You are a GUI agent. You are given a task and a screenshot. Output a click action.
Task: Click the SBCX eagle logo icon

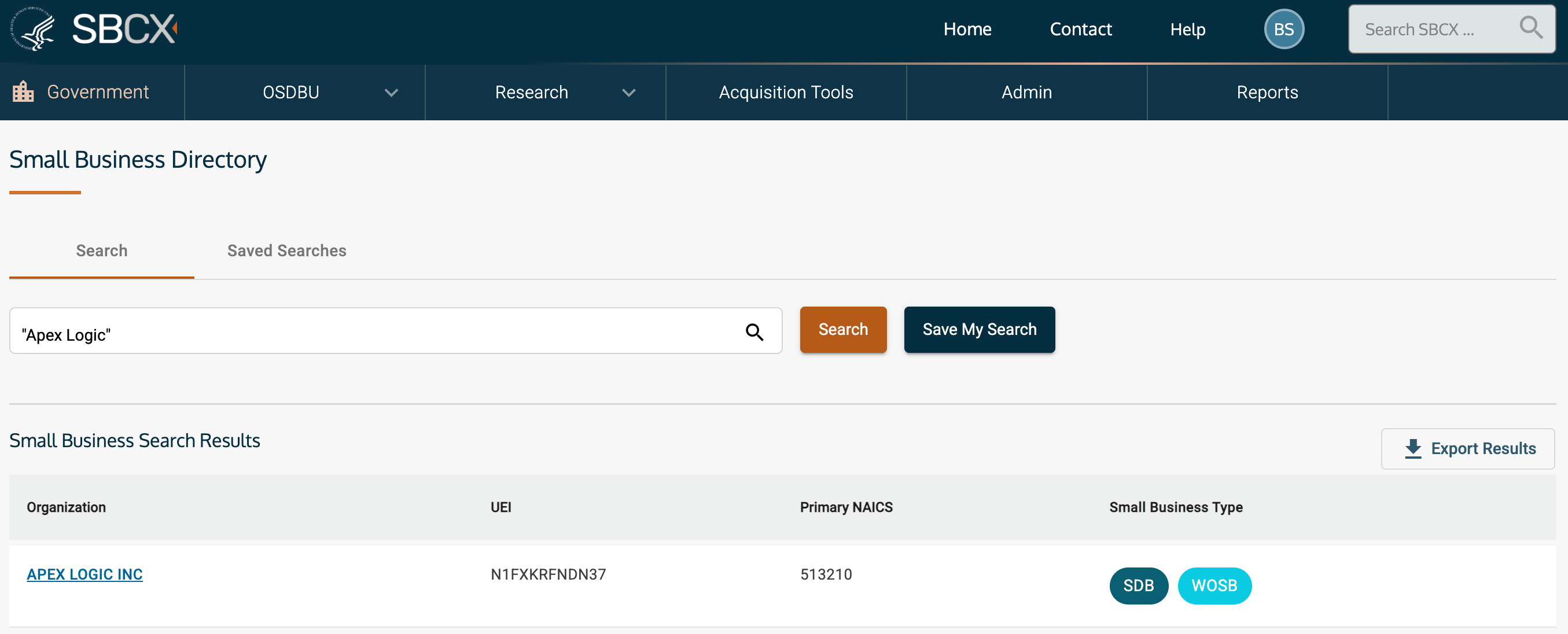[x=34, y=28]
